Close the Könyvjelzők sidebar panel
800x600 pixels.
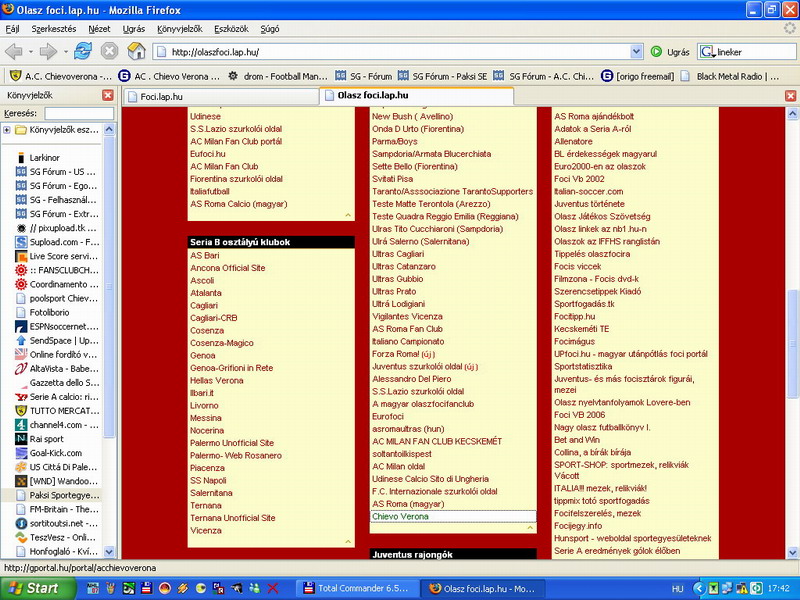(x=107, y=95)
